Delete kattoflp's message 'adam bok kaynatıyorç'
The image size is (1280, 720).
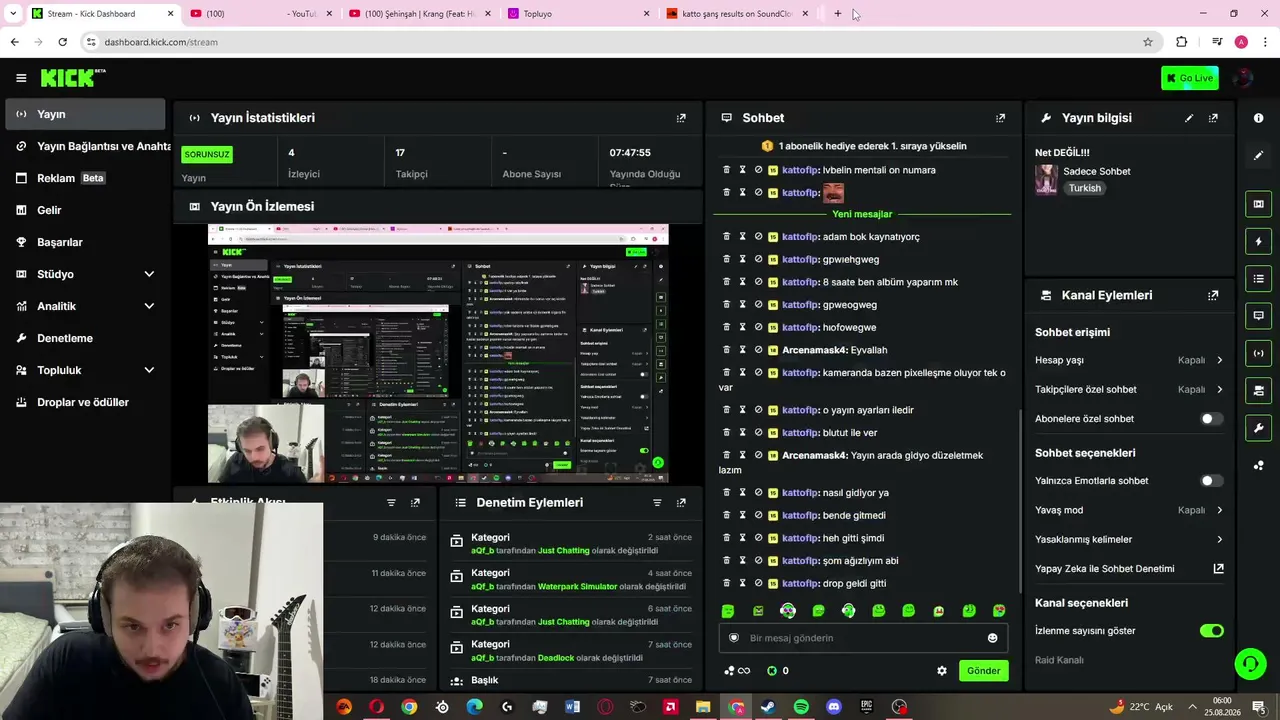pos(726,237)
